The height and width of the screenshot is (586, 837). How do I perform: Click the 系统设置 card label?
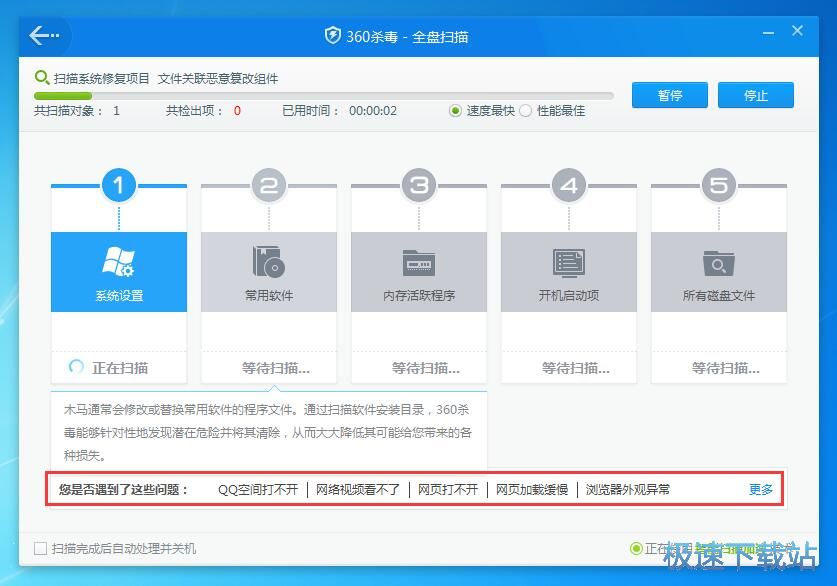click(x=119, y=295)
